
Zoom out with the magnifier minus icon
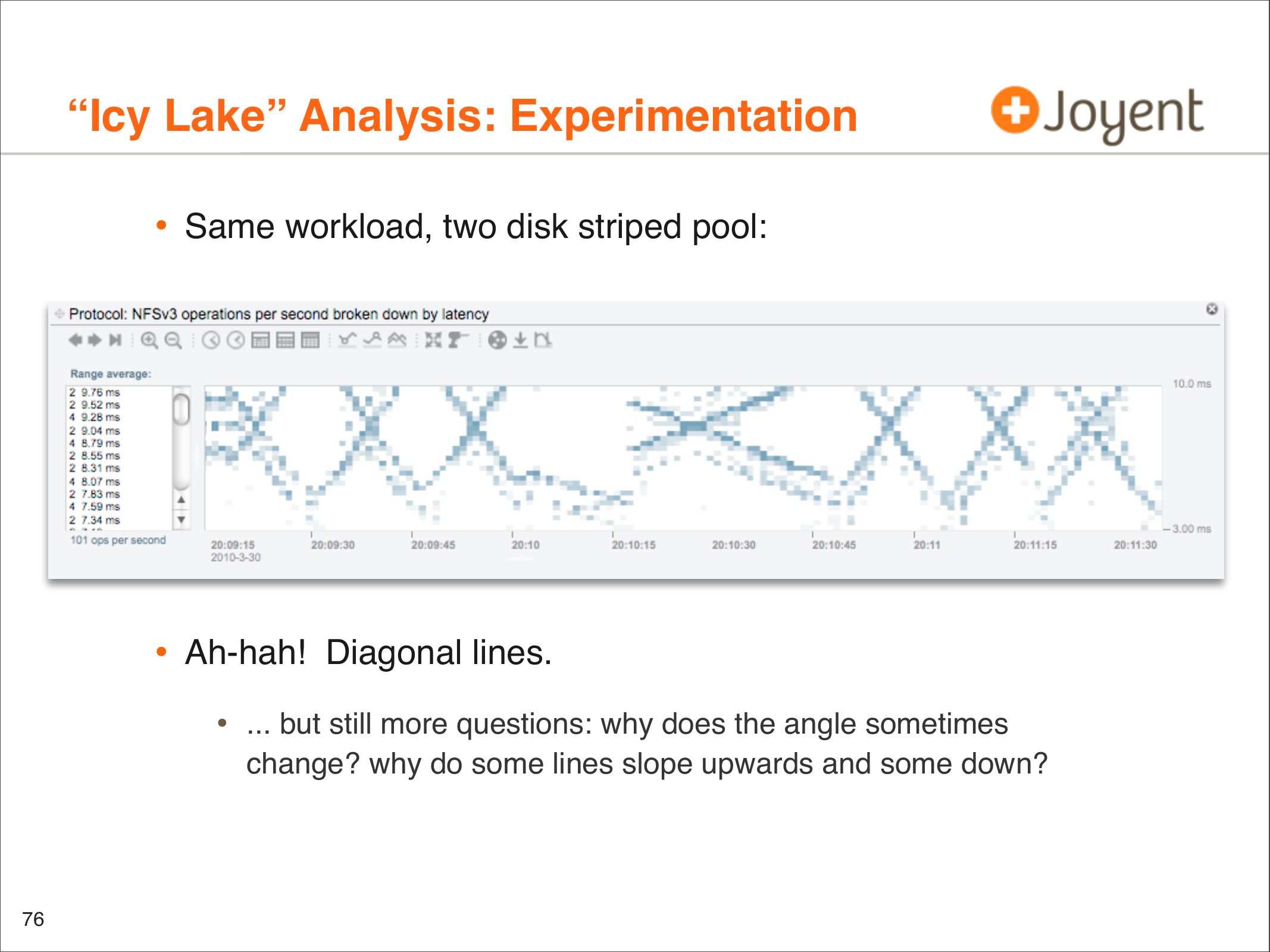tap(173, 340)
